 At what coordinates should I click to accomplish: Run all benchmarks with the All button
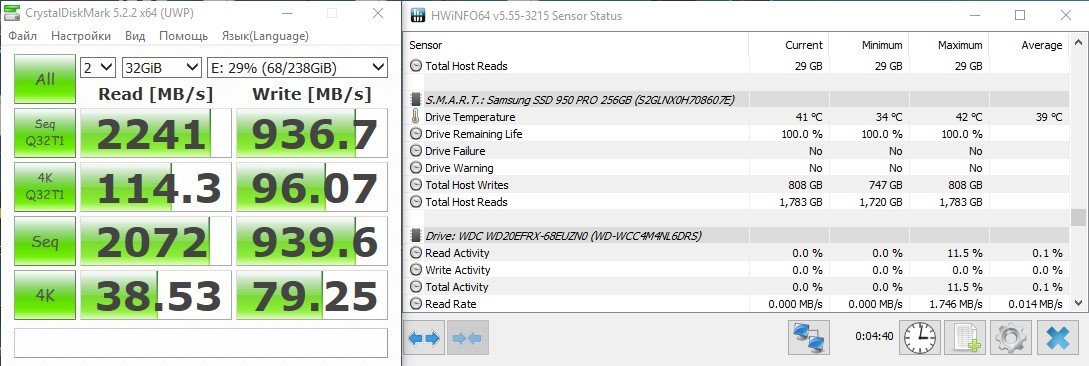[45, 79]
